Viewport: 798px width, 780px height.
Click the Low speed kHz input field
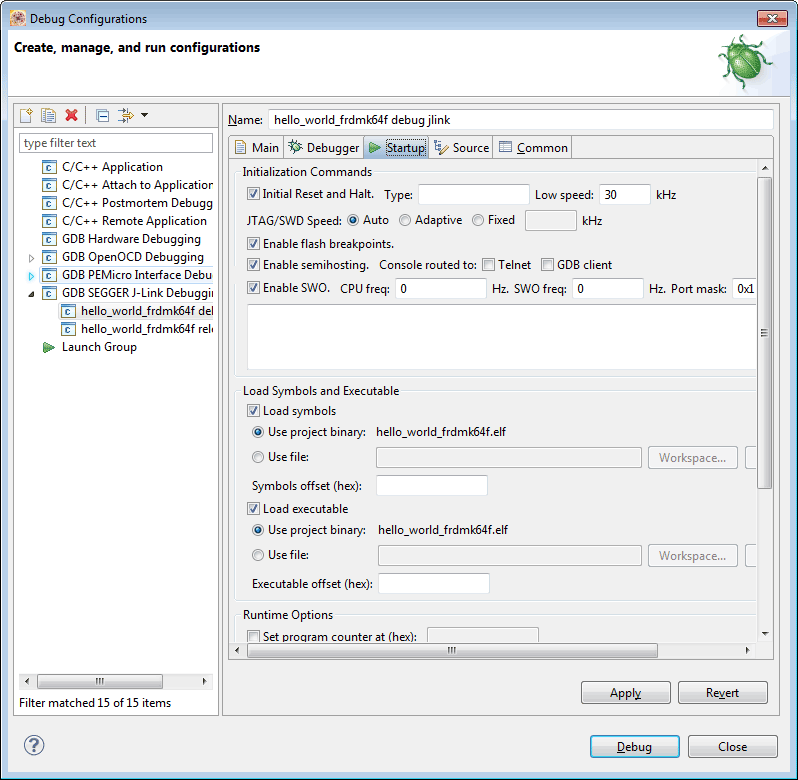[624, 195]
